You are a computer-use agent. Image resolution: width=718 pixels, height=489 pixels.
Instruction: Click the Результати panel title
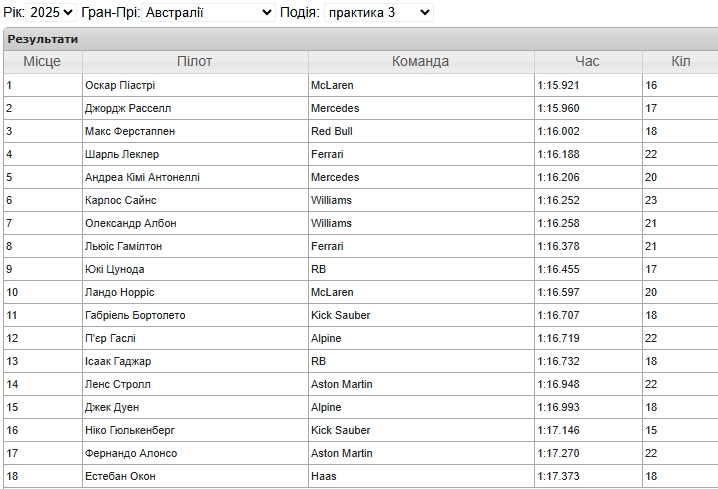pos(43,39)
